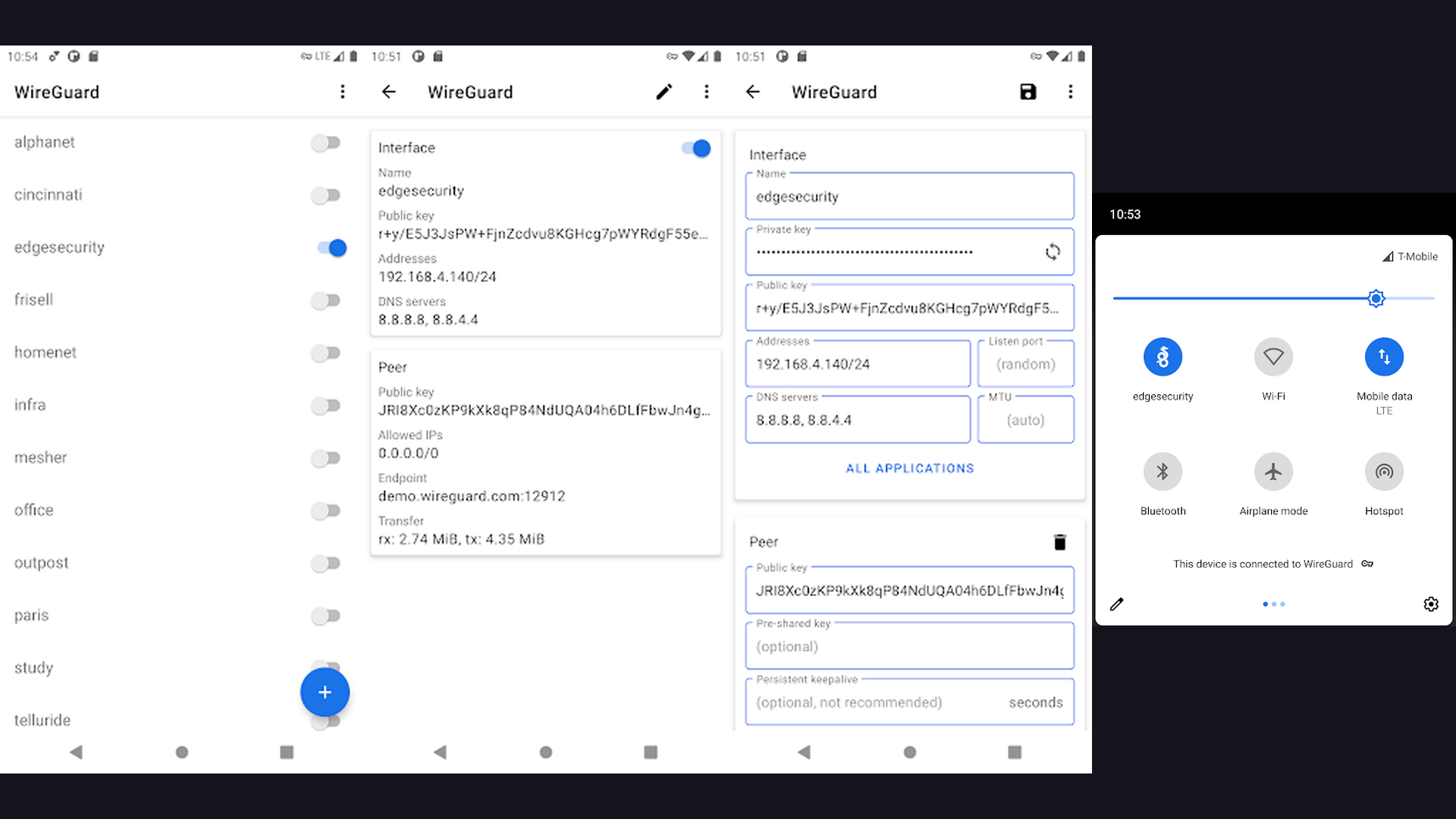Tap Android recents button under tunnel editor
Image resolution: width=1456 pixels, height=819 pixels.
[x=1015, y=752]
